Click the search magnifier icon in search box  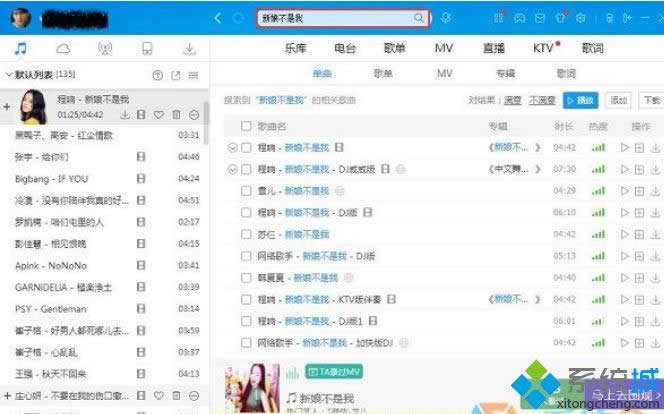tap(419, 19)
